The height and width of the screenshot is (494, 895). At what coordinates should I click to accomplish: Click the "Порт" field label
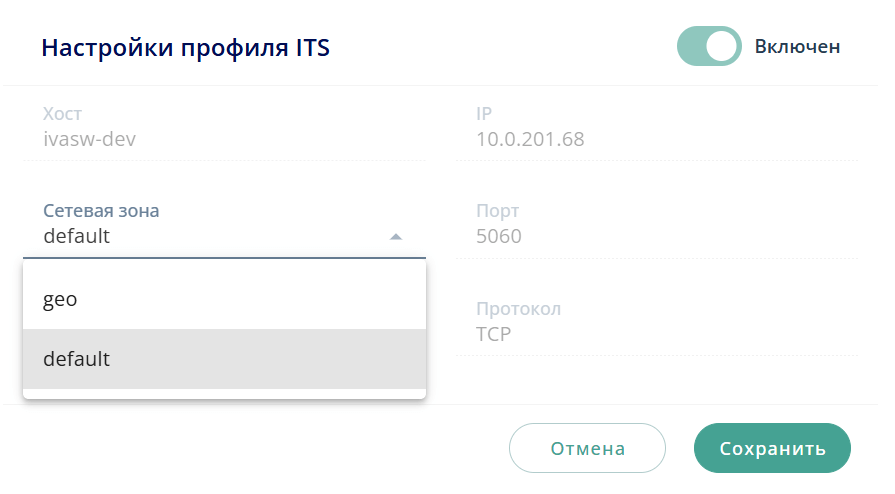pyautogui.click(x=498, y=211)
